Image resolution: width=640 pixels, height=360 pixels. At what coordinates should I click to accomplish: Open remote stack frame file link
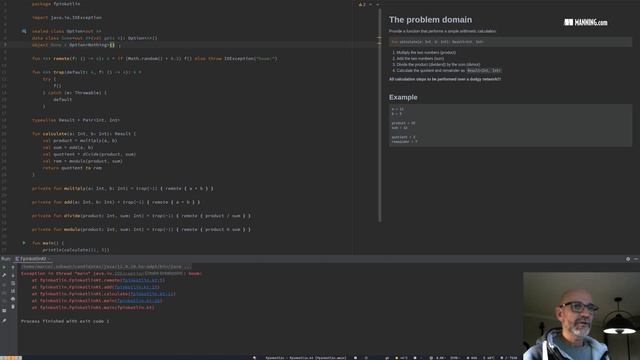coord(143,280)
